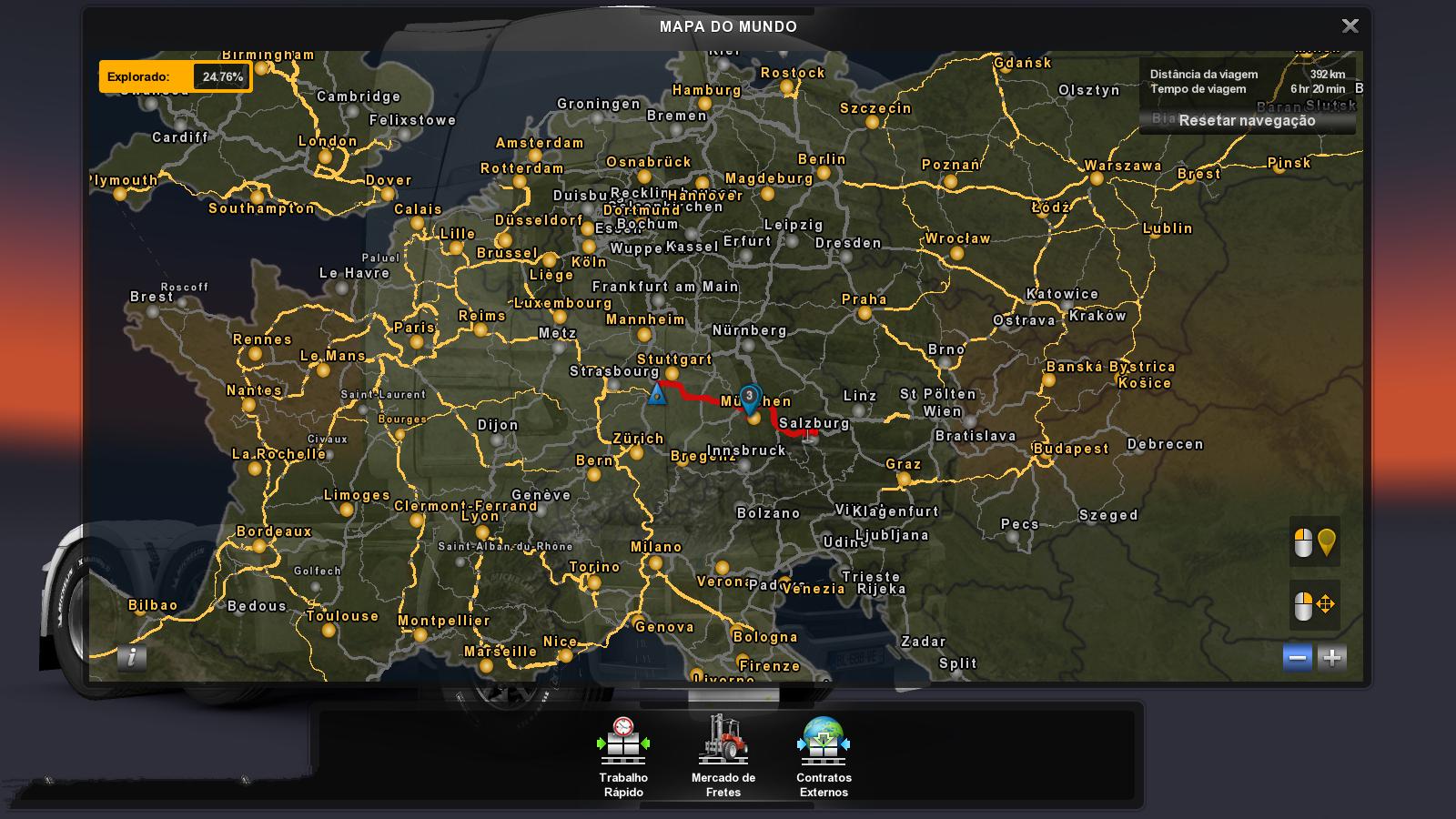
Task: Click the Explorado percentage indicator
Action: [x=176, y=77]
